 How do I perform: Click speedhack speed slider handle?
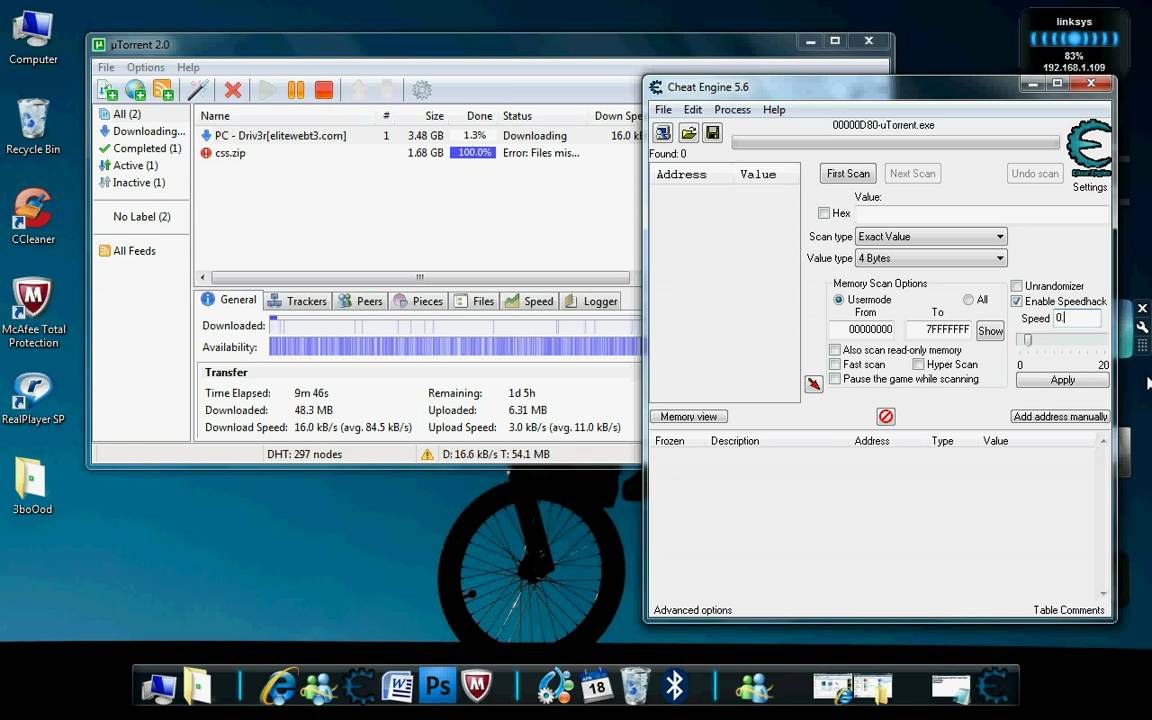pyautogui.click(x=1027, y=339)
